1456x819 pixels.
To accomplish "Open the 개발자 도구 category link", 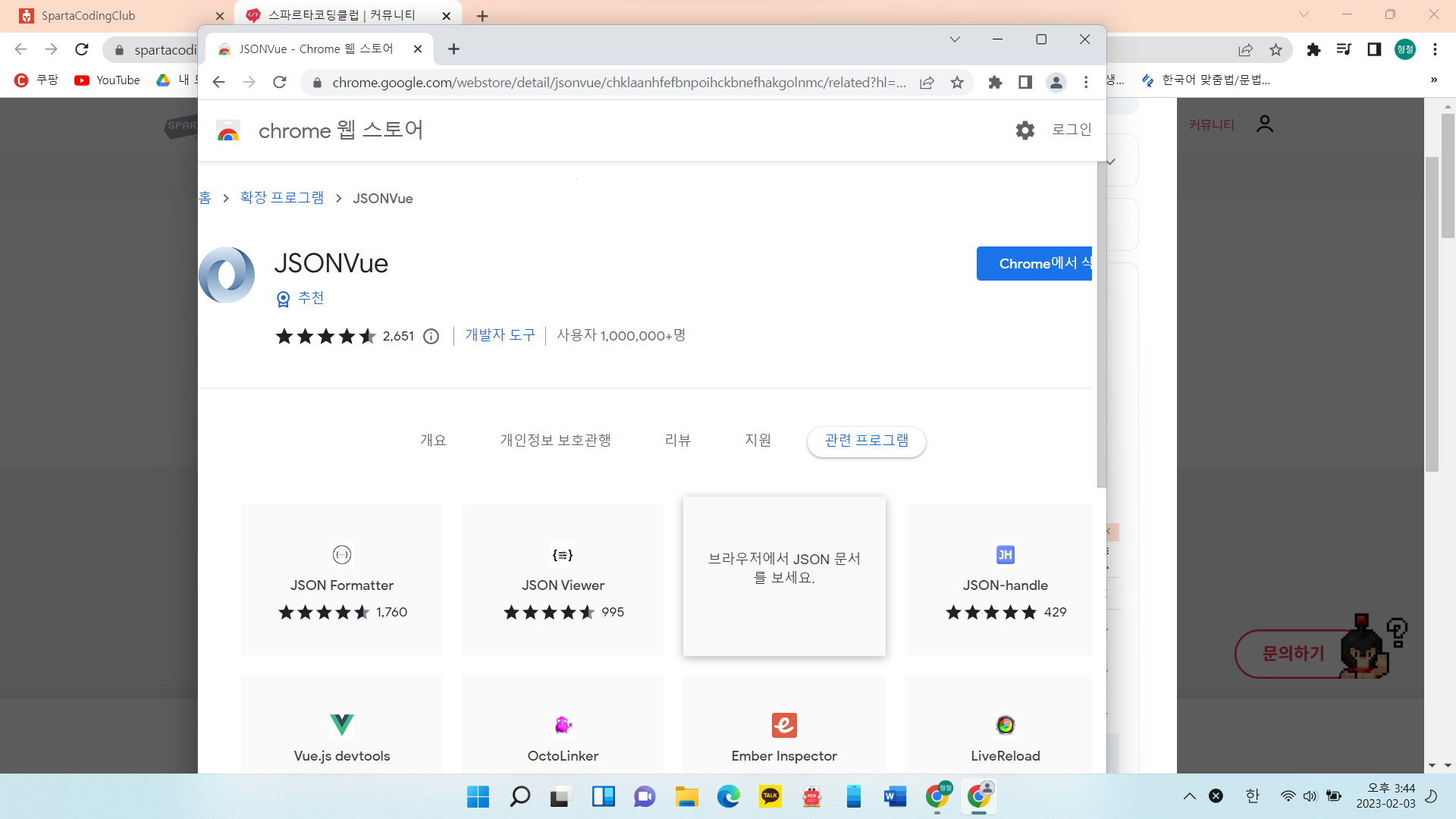I will (x=500, y=335).
